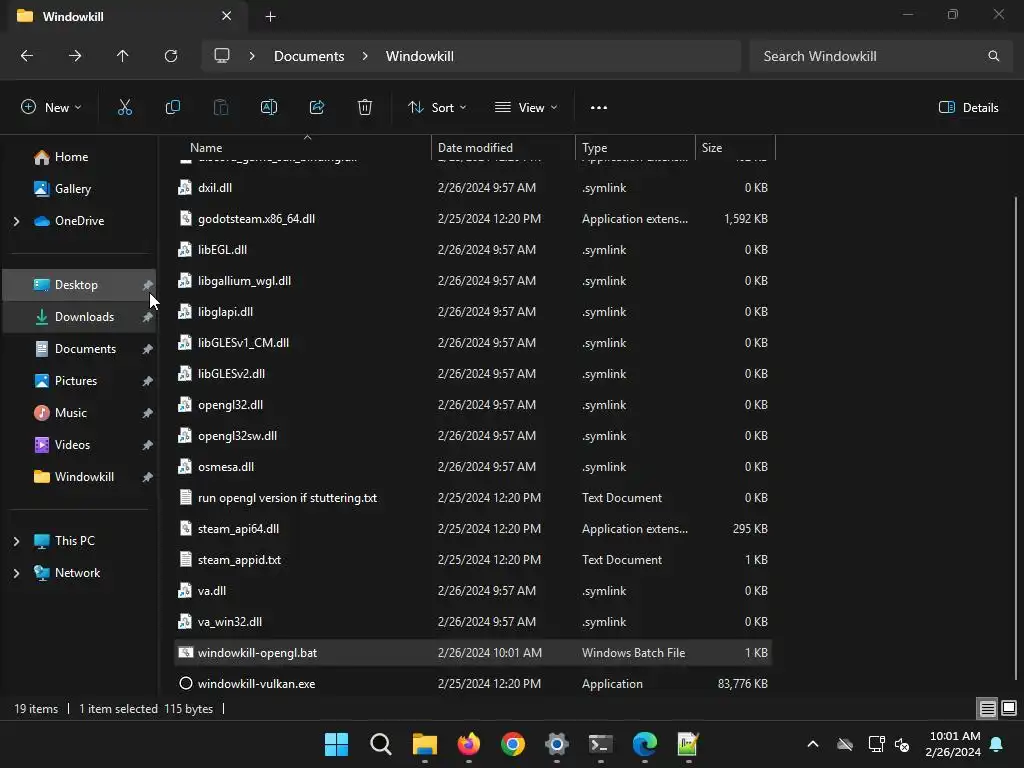Image resolution: width=1024 pixels, height=768 pixels.
Task: Go back with the left arrow
Action: point(27,56)
